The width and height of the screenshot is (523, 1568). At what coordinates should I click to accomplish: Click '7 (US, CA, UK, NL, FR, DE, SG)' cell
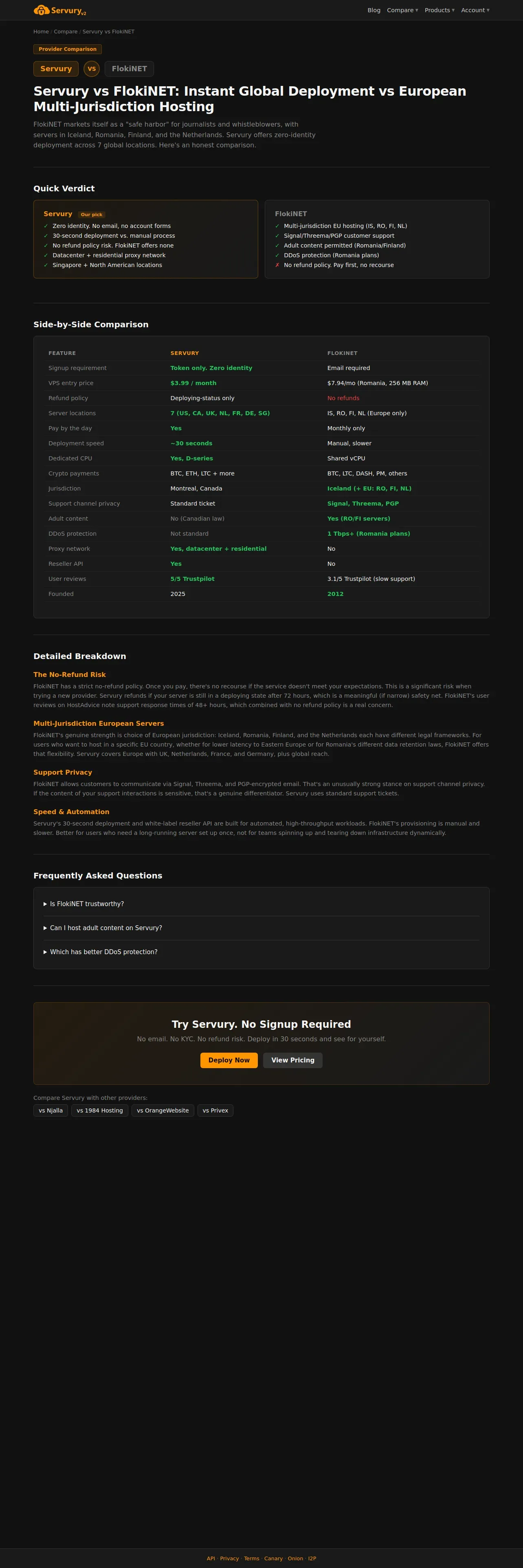coord(220,413)
